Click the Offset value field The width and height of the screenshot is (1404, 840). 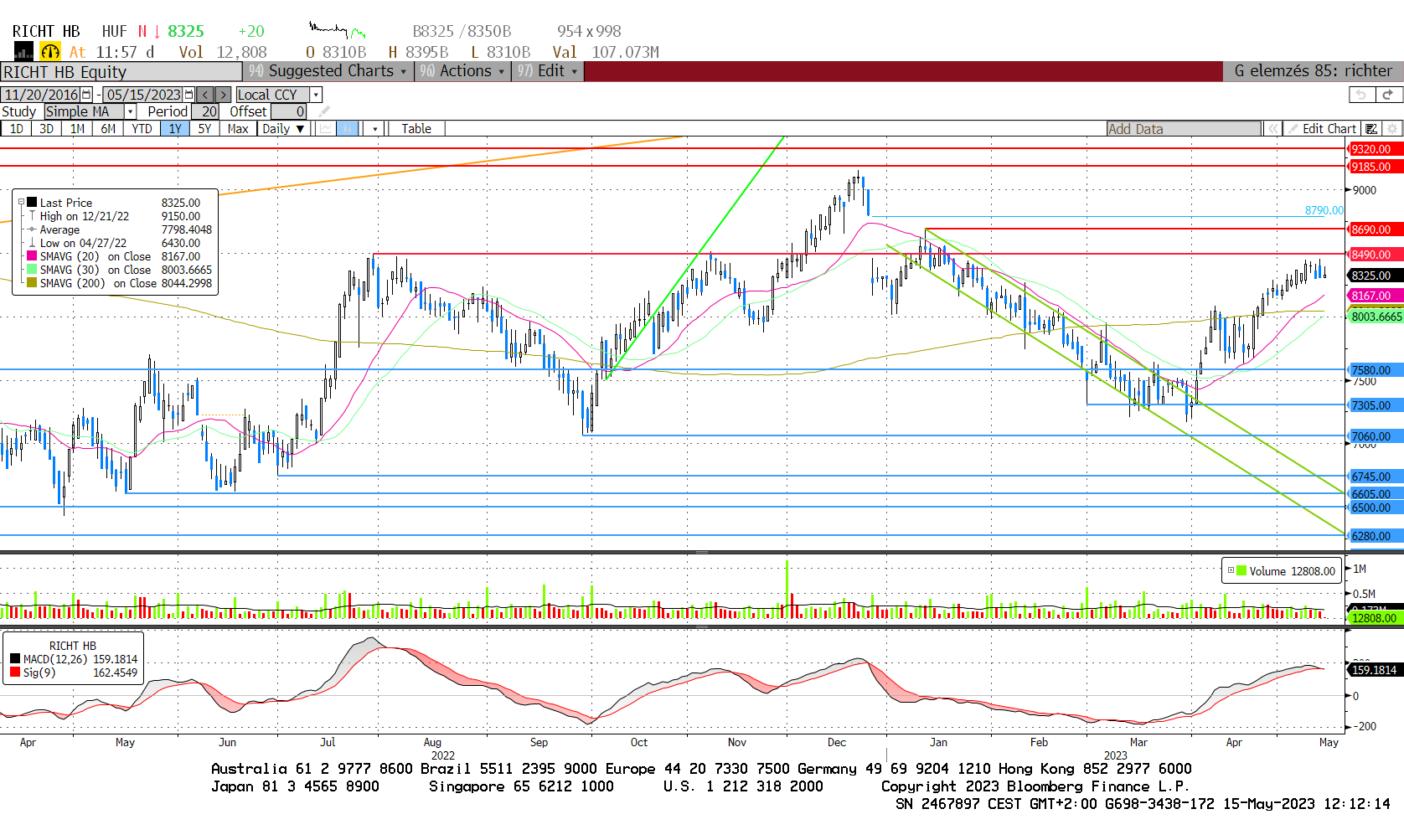click(x=290, y=111)
